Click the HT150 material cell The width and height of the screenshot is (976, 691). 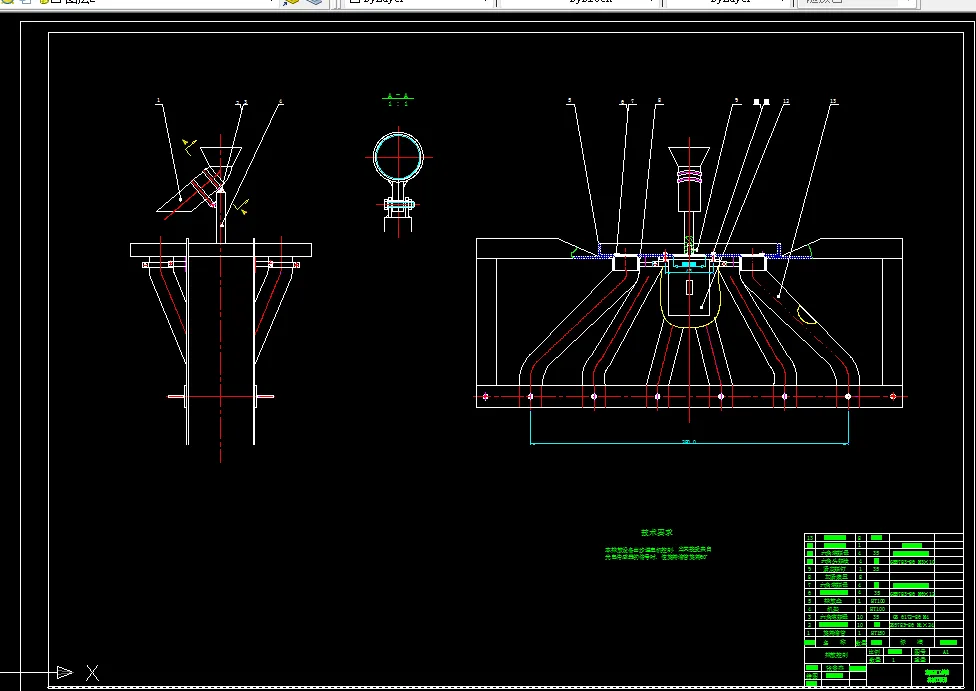coord(878,632)
